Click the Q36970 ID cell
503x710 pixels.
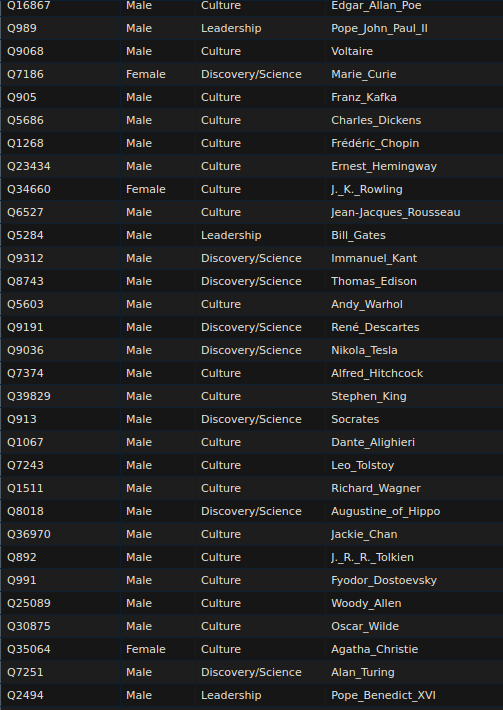click(x=61, y=534)
